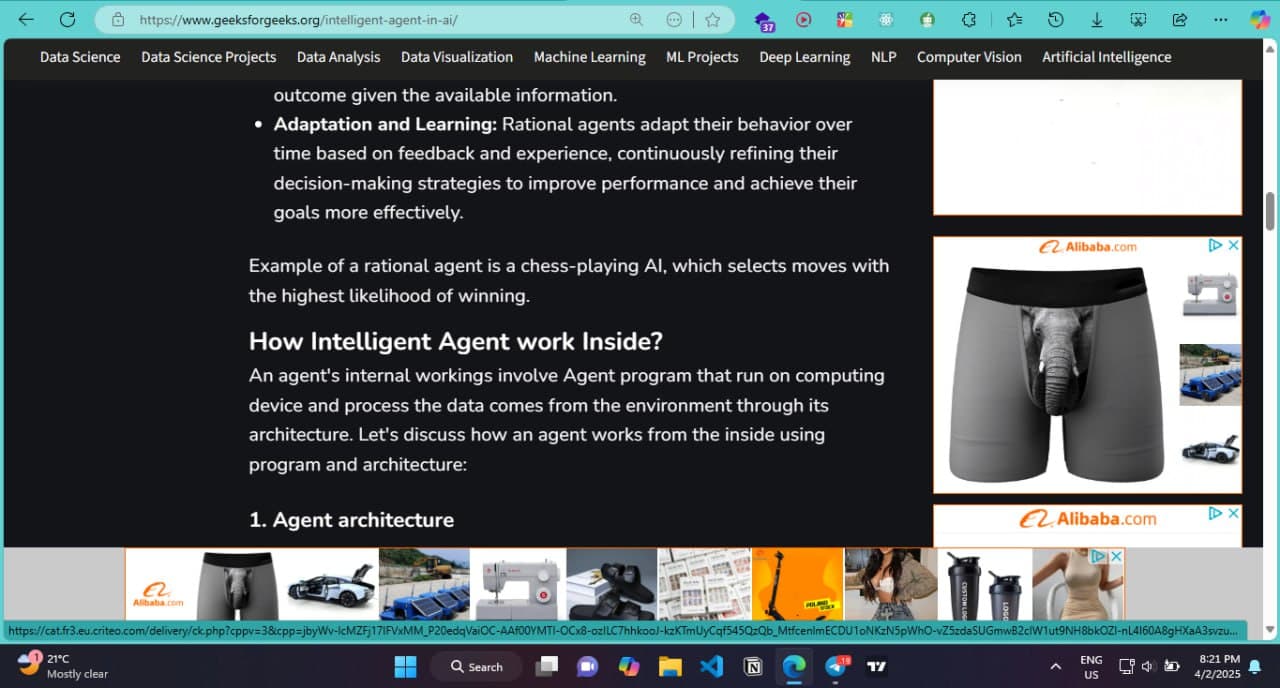Open Visual Studio Code from taskbar
1280x688 pixels.
[x=712, y=667]
